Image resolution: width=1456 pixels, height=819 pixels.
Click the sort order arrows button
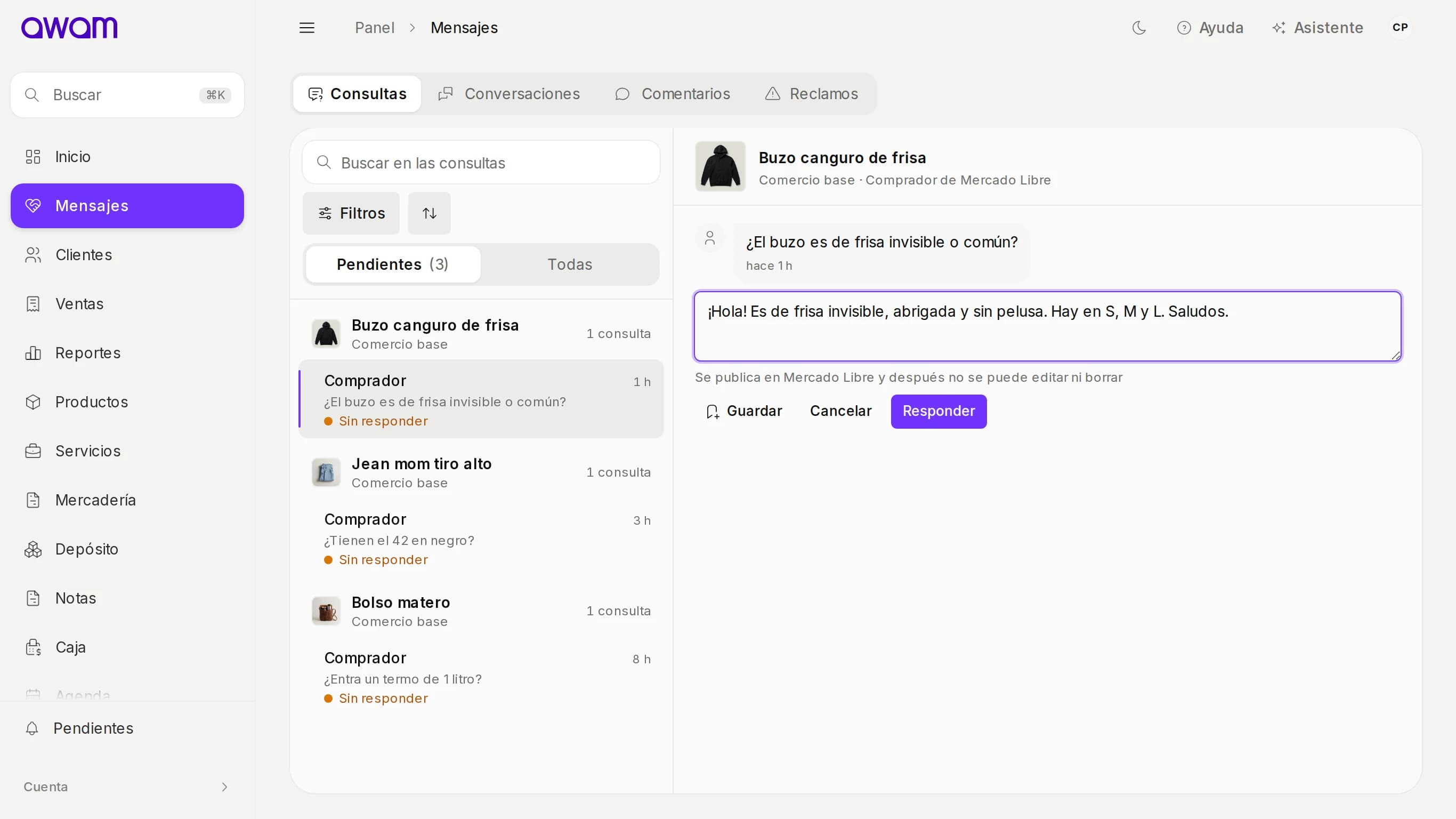pos(430,213)
